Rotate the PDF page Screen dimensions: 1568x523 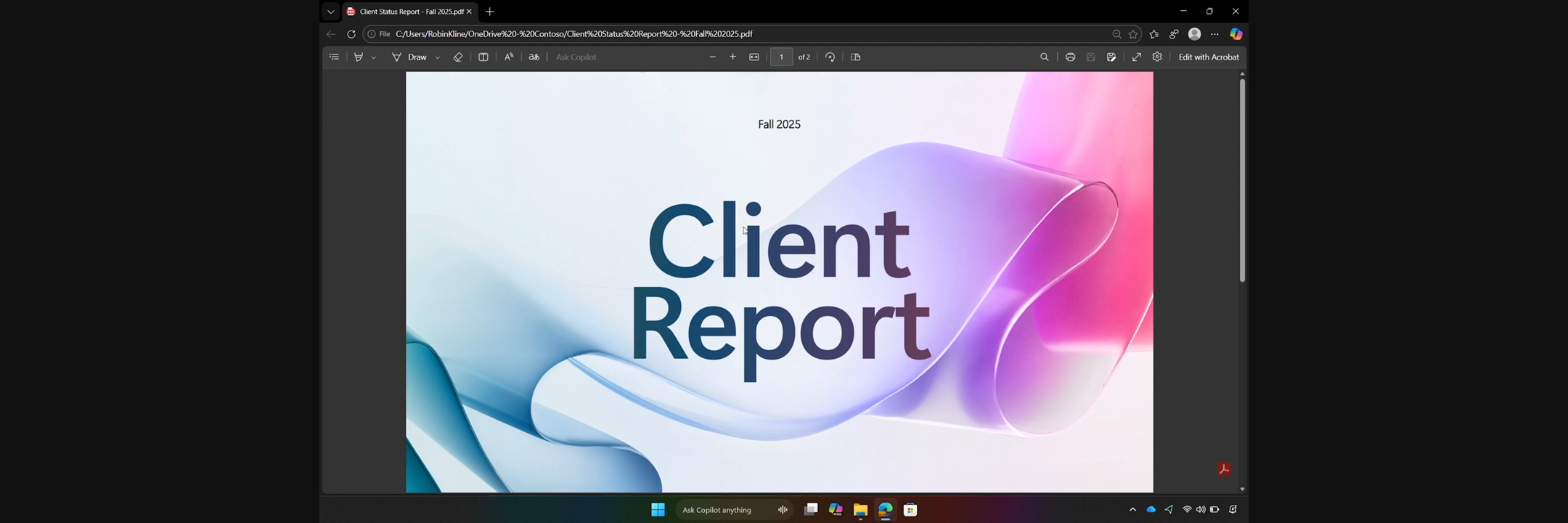coord(830,57)
